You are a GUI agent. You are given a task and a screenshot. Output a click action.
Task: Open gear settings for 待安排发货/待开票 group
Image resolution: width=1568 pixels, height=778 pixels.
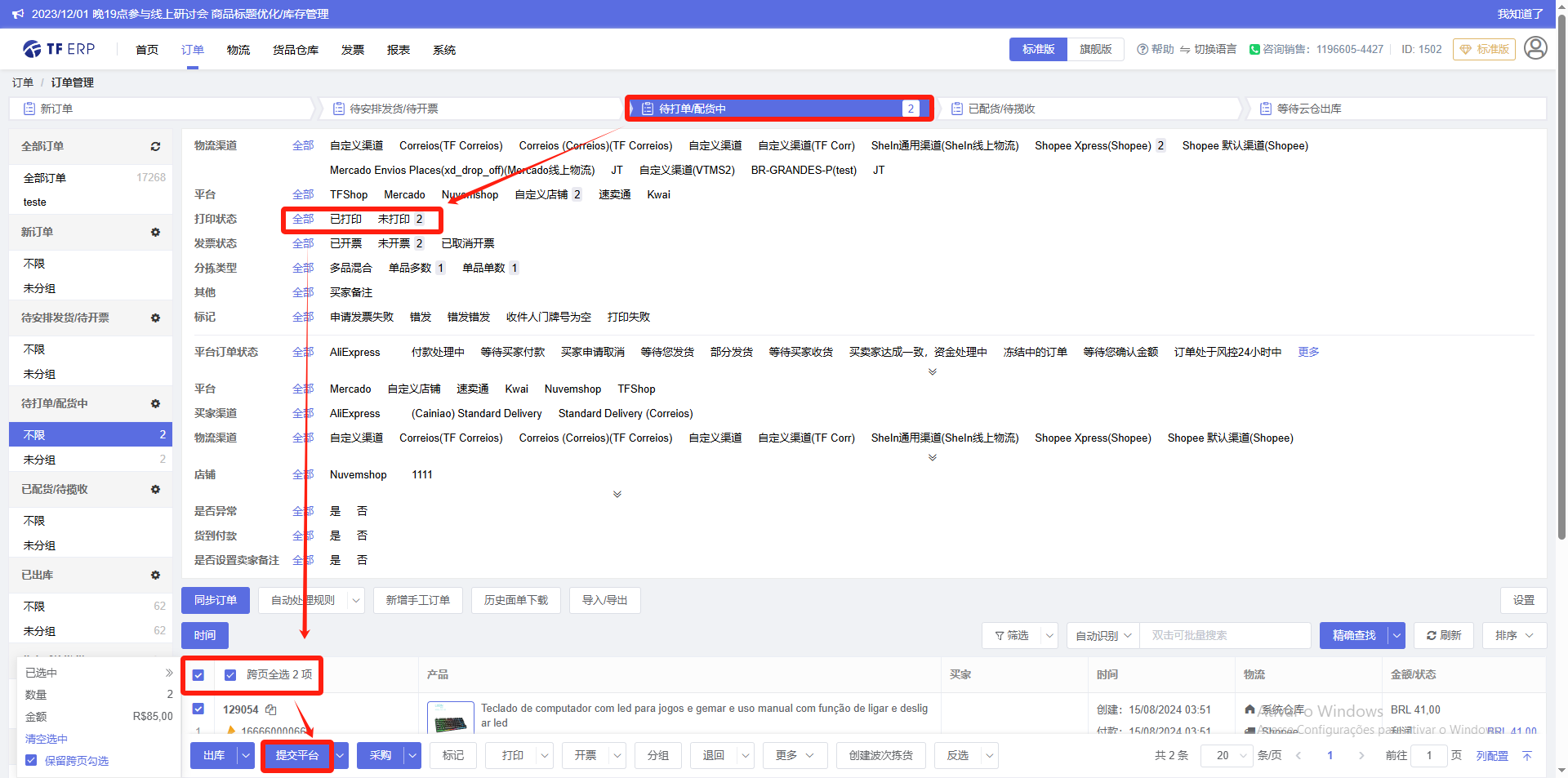pos(155,318)
